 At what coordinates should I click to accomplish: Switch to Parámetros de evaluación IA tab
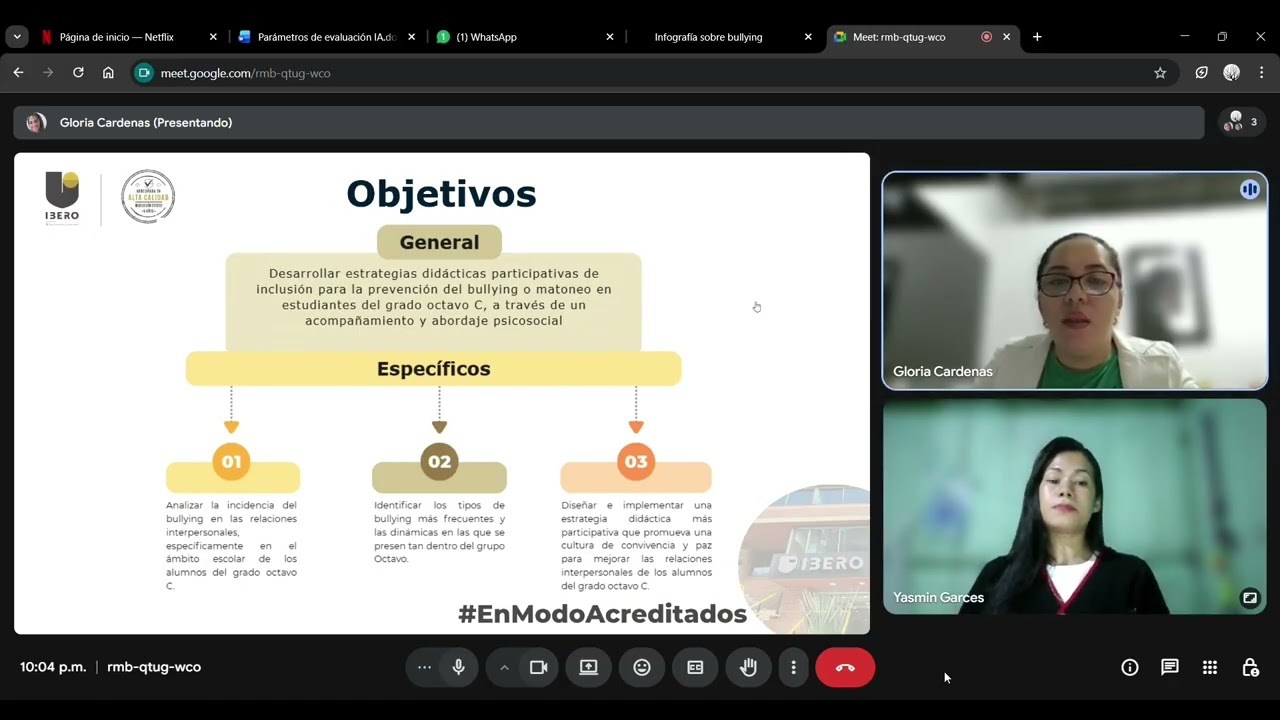327,37
